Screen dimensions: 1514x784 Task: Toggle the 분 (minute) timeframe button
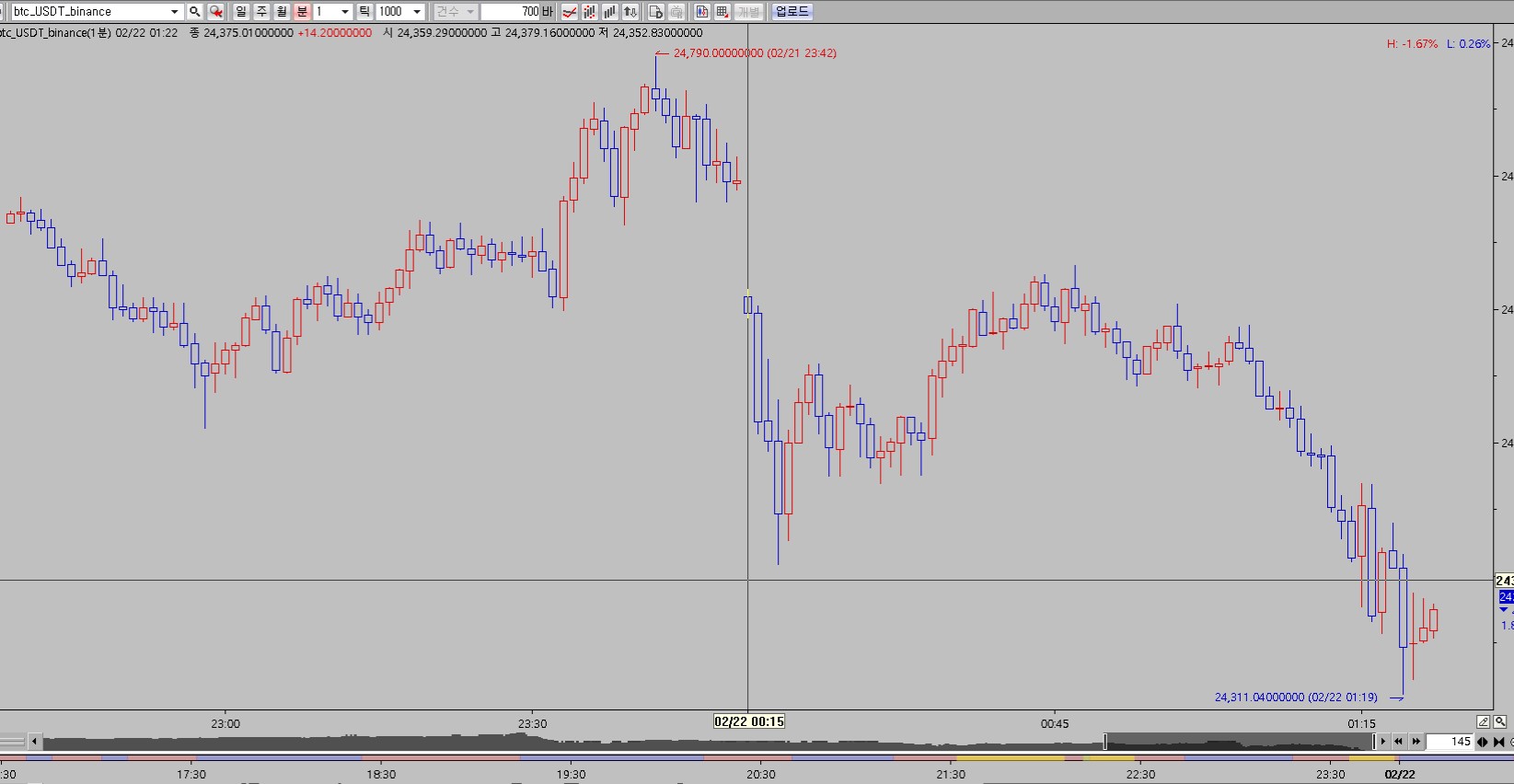click(x=302, y=12)
